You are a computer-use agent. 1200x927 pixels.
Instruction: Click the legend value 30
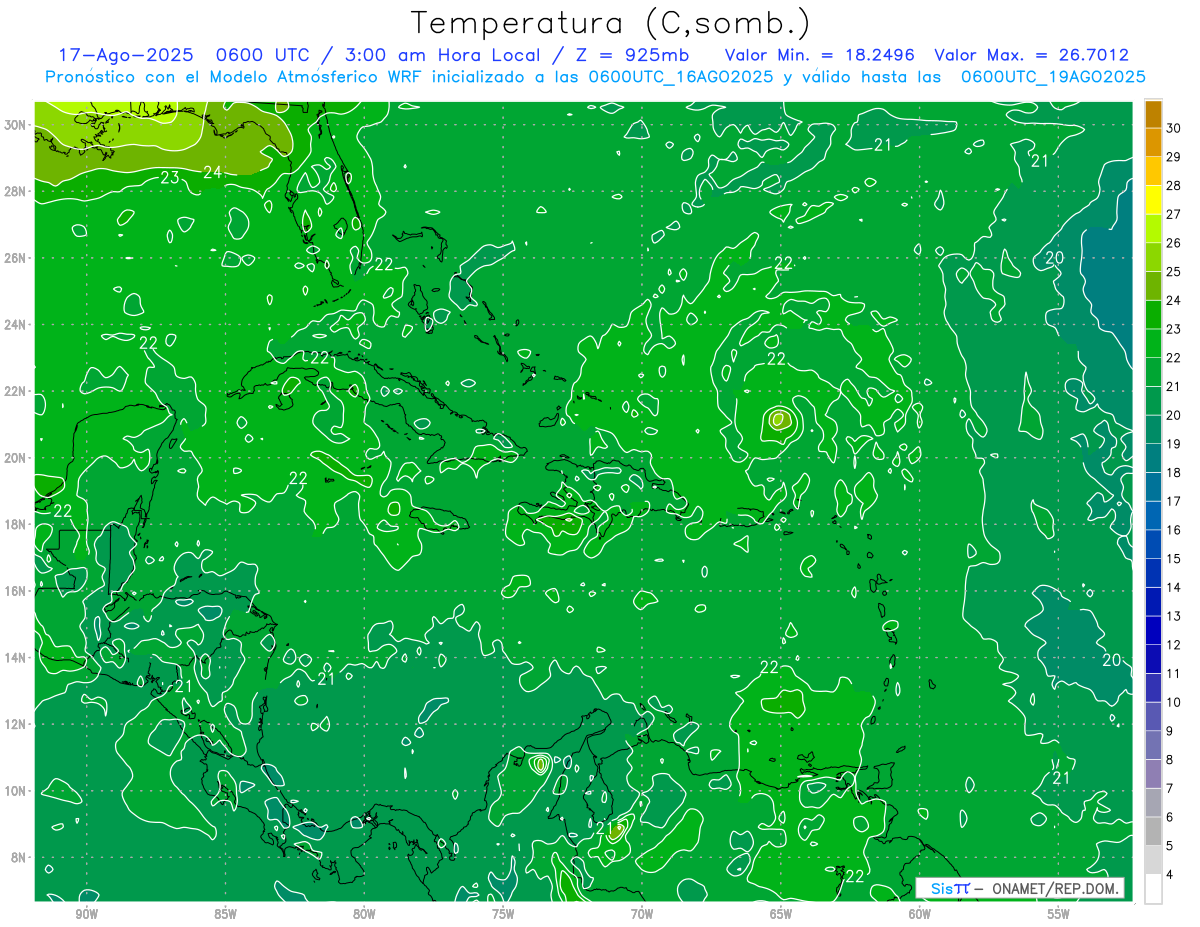1174,128
